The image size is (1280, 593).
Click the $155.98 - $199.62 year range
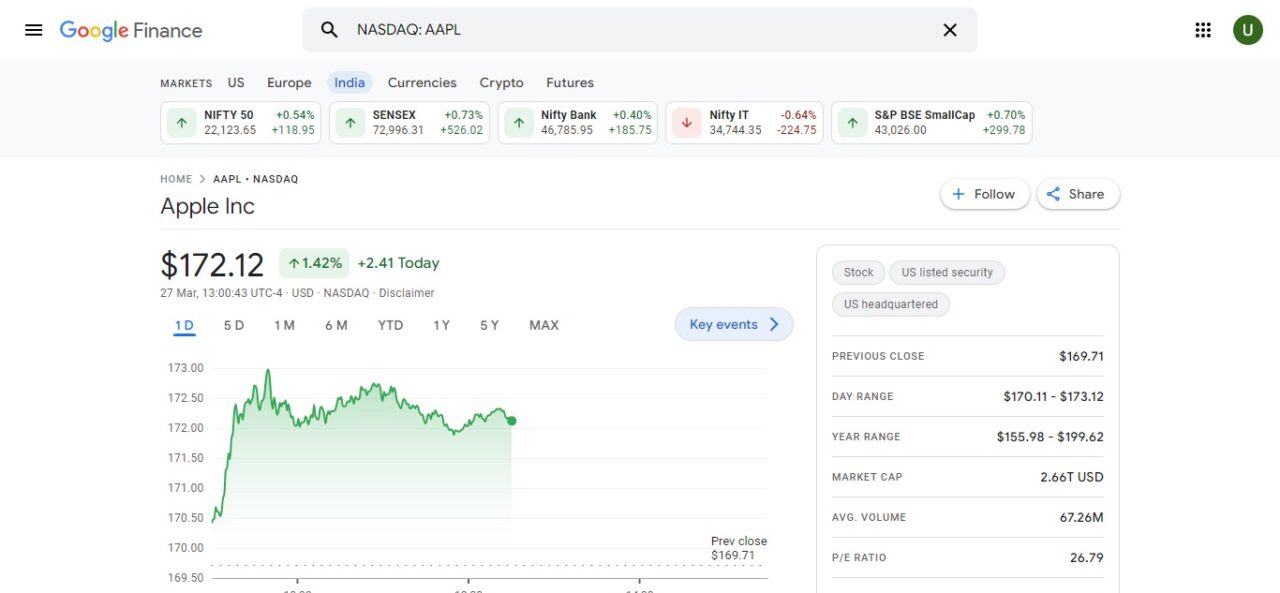tap(1050, 437)
